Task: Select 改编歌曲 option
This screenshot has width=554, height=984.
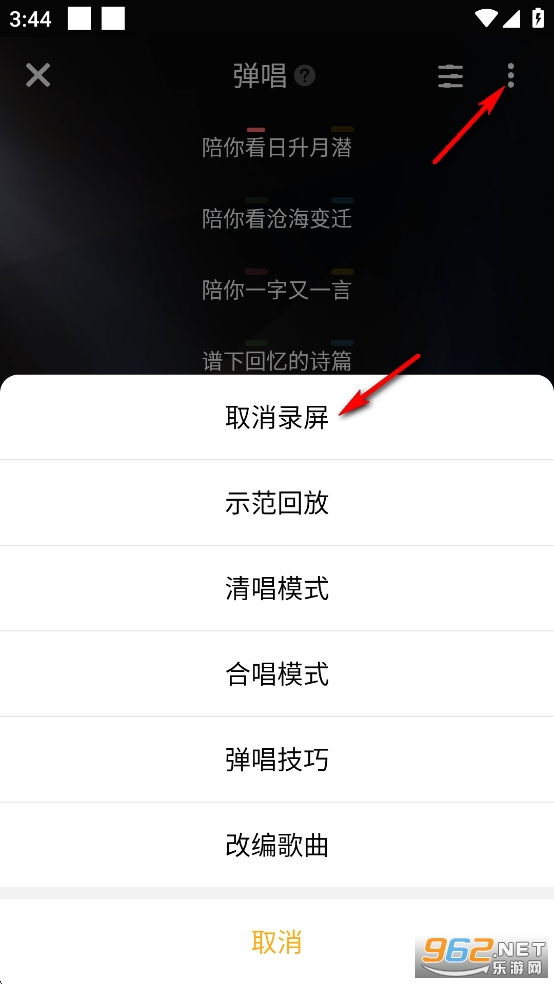Action: 277,845
